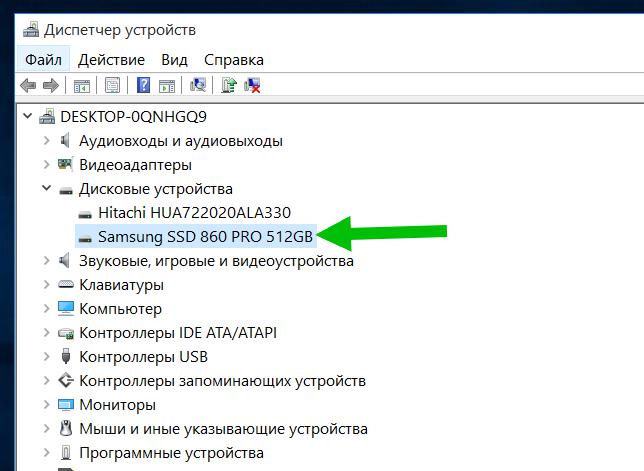644x471 pixels.
Task: Open the Справка menu
Action: pyautogui.click(x=234, y=60)
